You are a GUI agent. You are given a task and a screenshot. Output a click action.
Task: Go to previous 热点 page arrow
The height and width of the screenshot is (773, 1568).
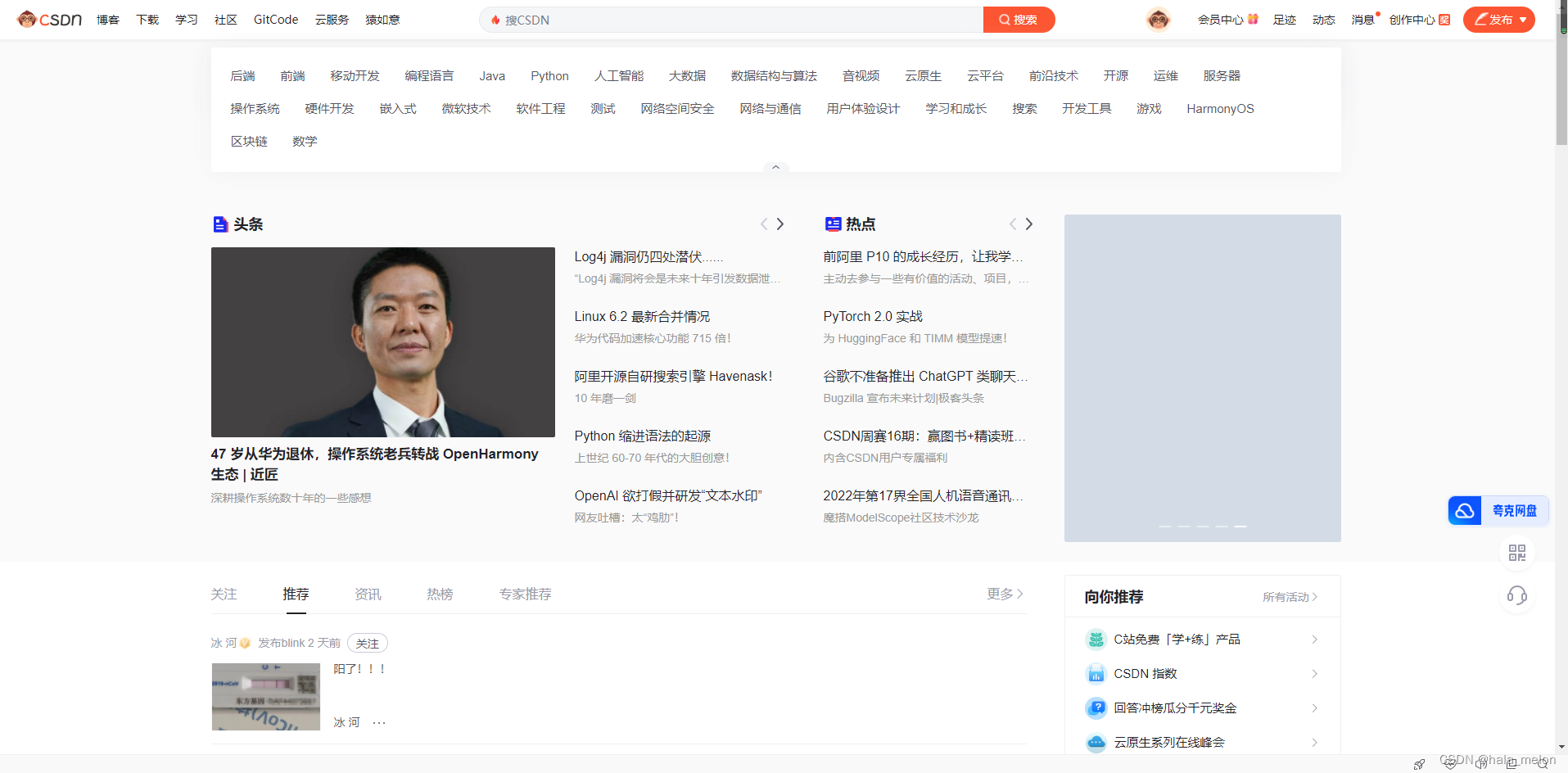(x=1012, y=224)
